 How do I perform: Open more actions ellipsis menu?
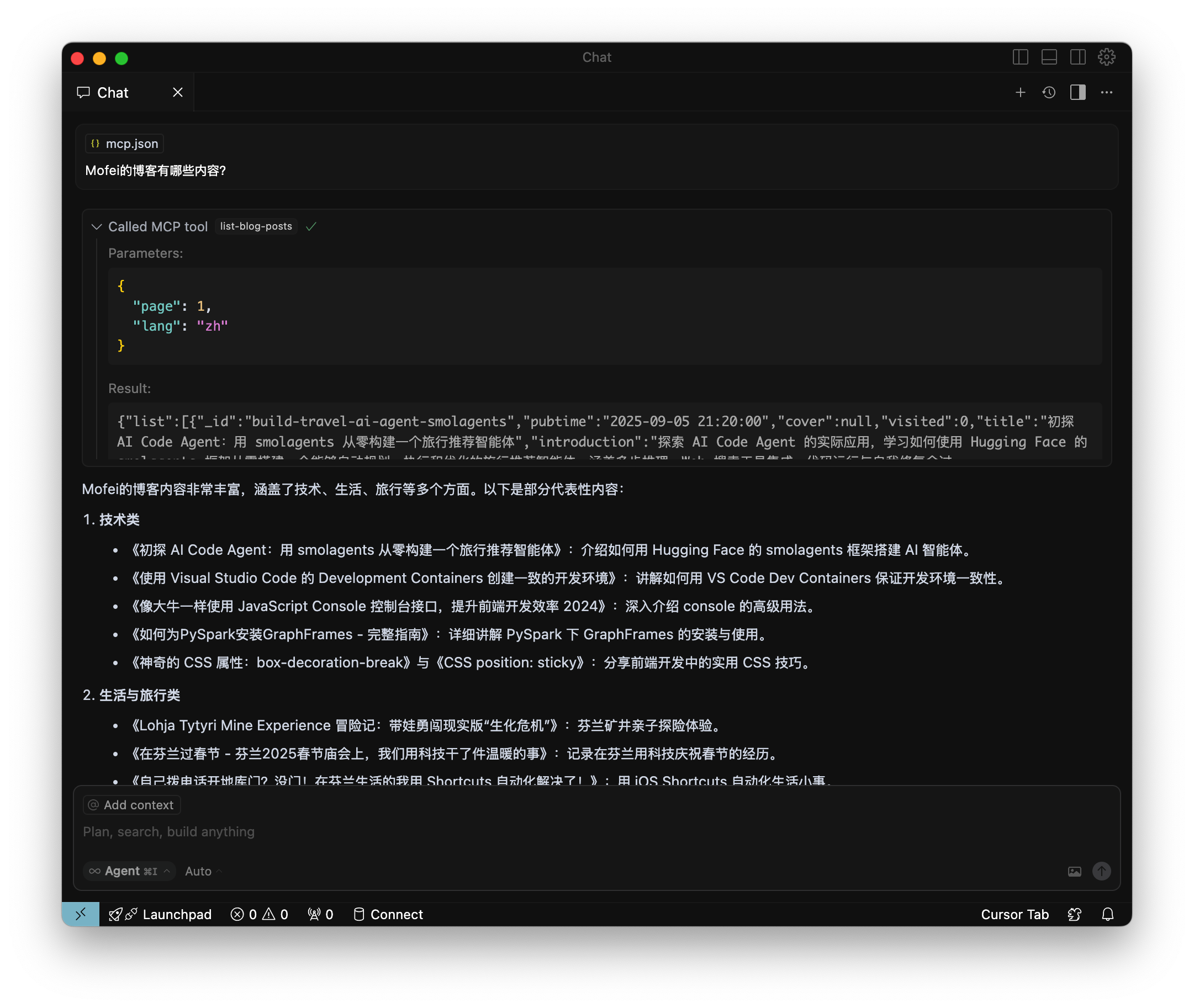tap(1107, 93)
